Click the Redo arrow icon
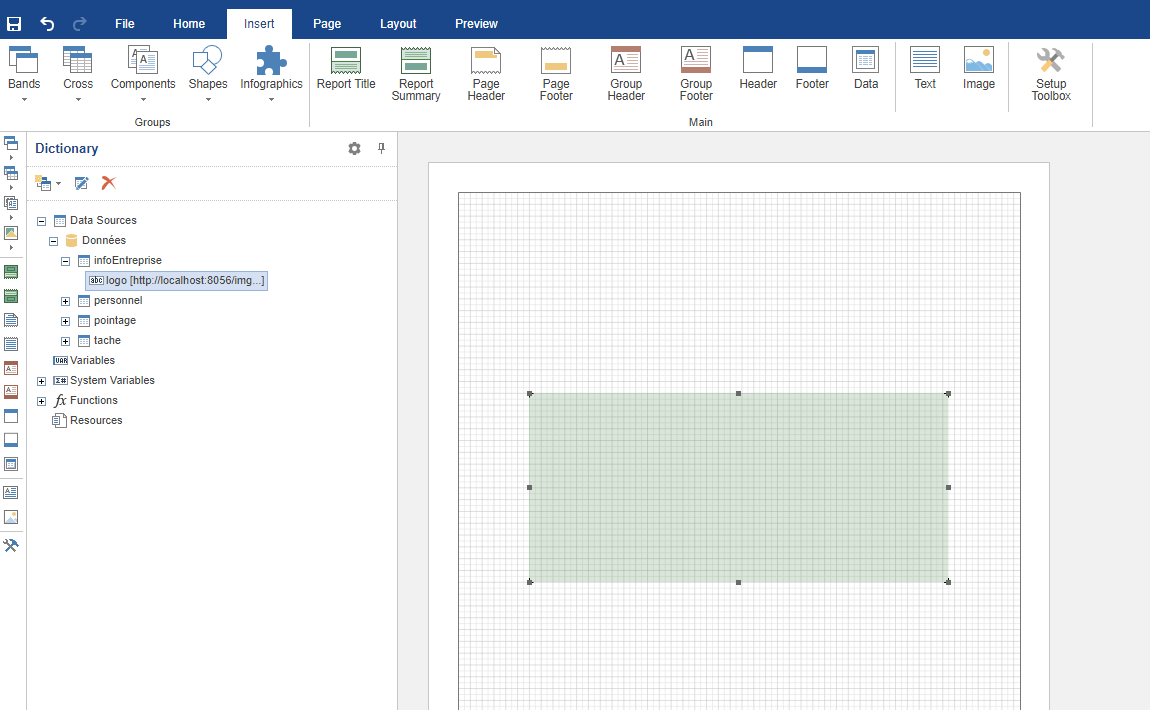 (x=79, y=23)
